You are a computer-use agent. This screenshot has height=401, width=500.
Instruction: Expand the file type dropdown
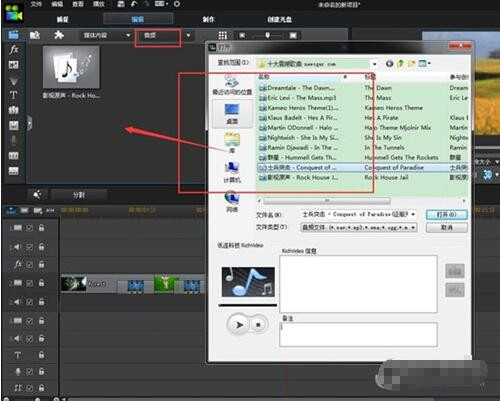tap(413, 227)
